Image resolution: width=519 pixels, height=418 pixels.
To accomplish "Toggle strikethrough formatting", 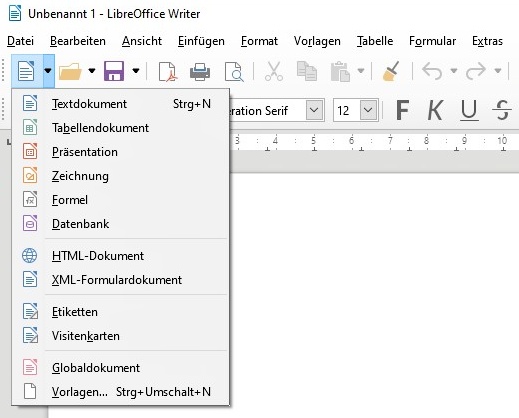I will point(502,110).
